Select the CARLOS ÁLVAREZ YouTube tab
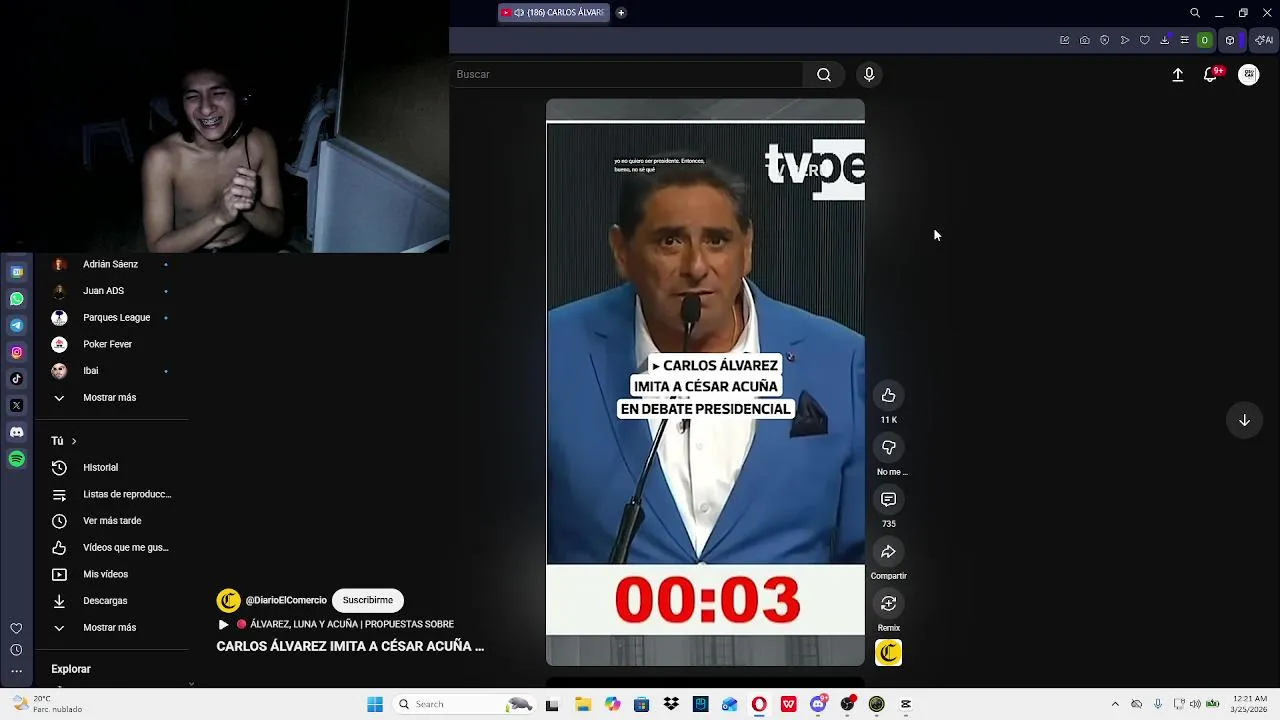The image size is (1280, 720). (x=553, y=13)
